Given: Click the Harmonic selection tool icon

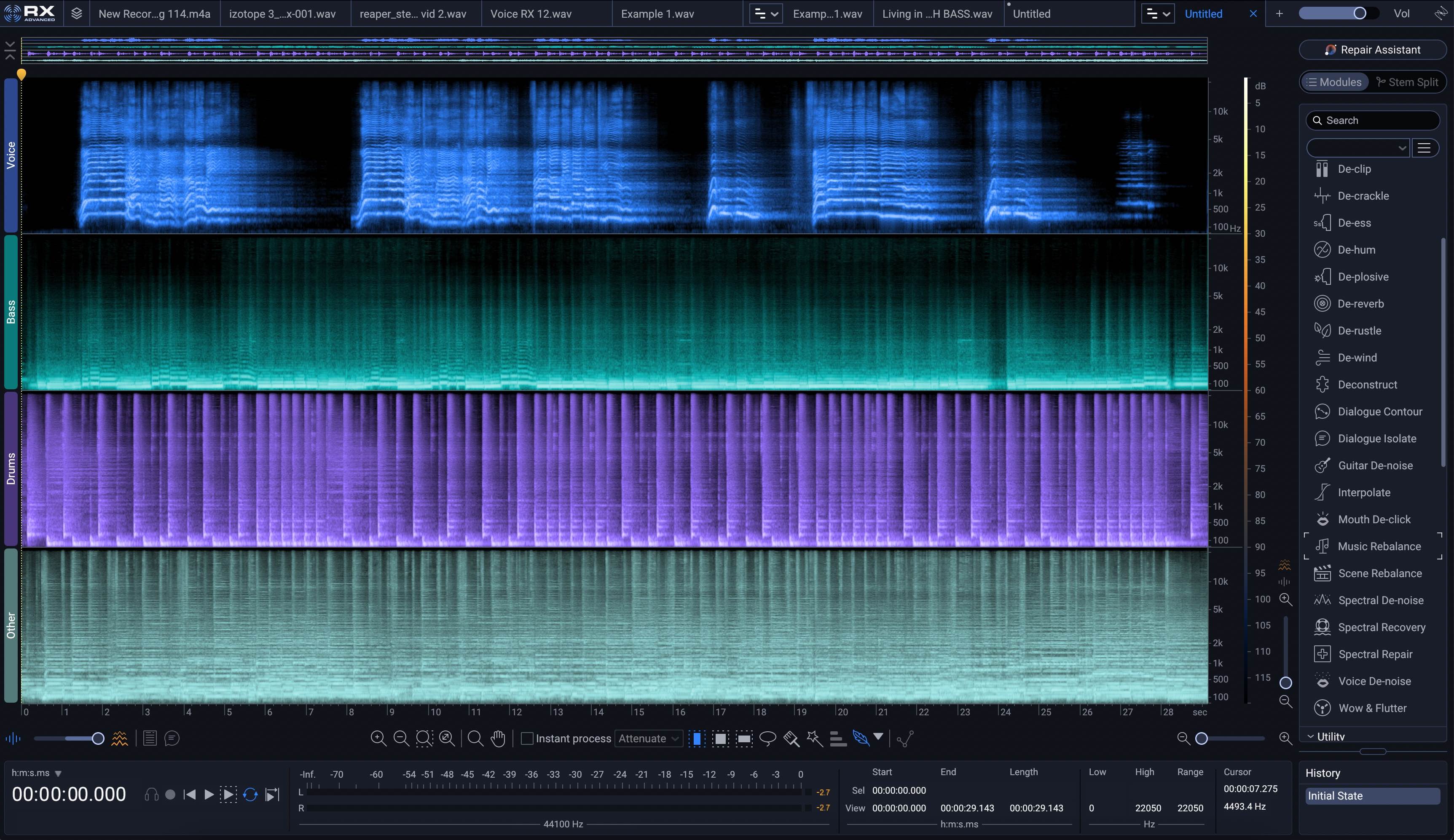Looking at the screenshot, I should pyautogui.click(x=838, y=738).
